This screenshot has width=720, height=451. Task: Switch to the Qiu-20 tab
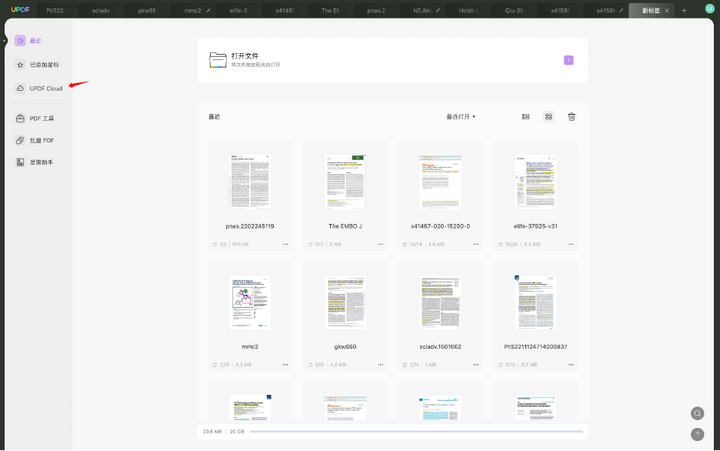pyautogui.click(x=514, y=10)
